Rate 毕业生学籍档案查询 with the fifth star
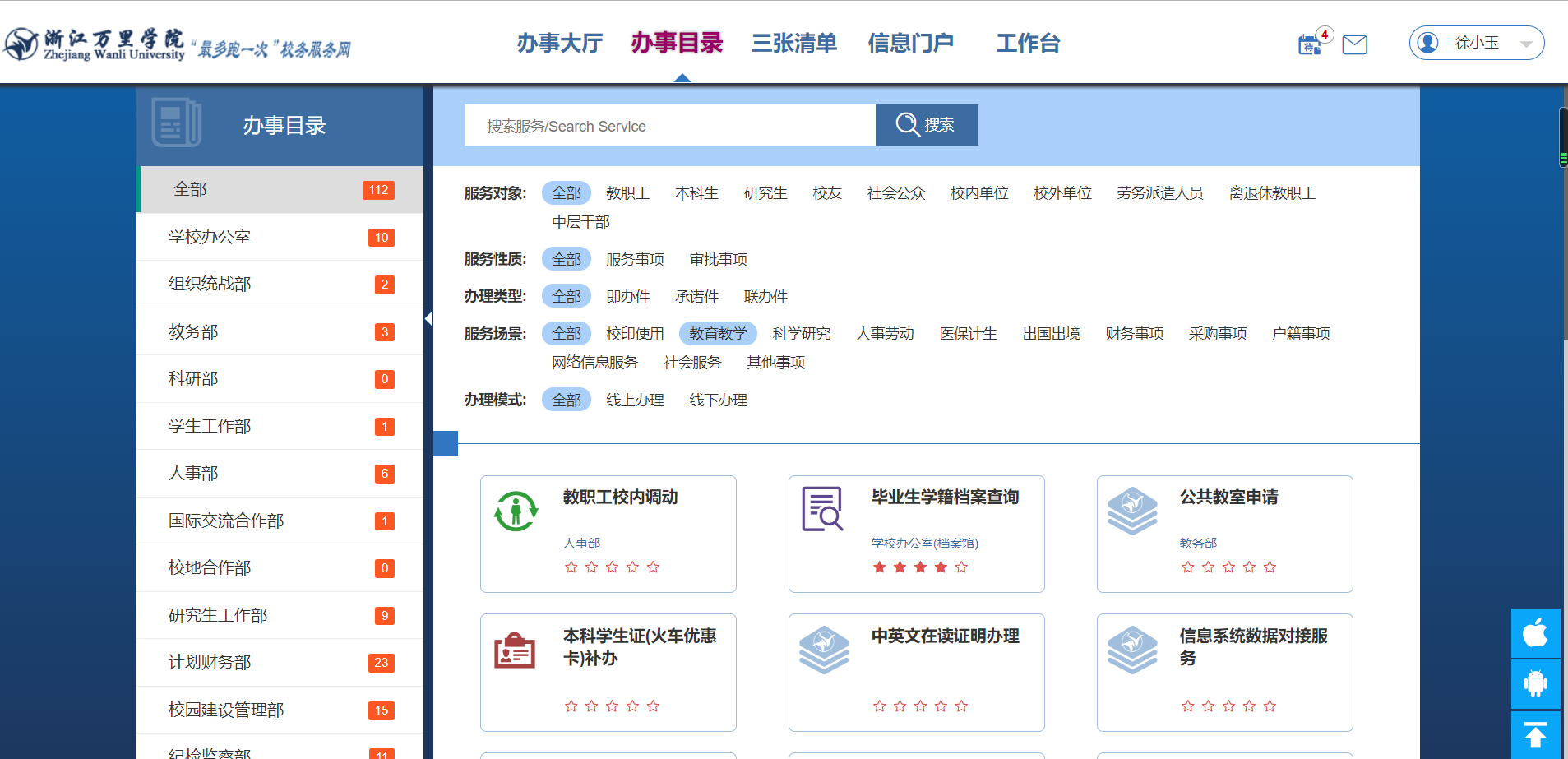The image size is (1568, 759). (961, 567)
